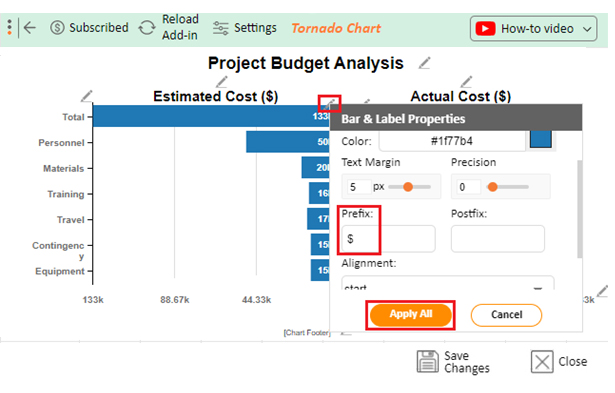Open the Settings sliders icon

tap(220, 28)
